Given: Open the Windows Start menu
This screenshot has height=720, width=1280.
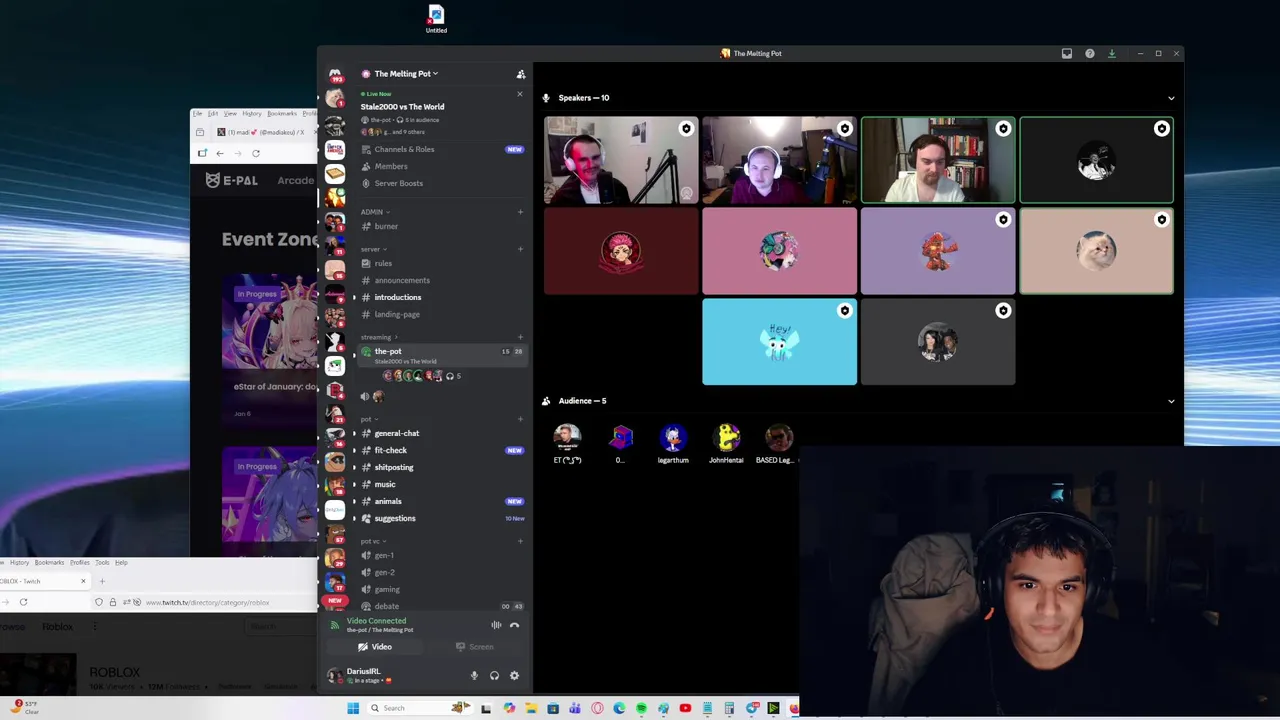Looking at the screenshot, I should coord(353,708).
